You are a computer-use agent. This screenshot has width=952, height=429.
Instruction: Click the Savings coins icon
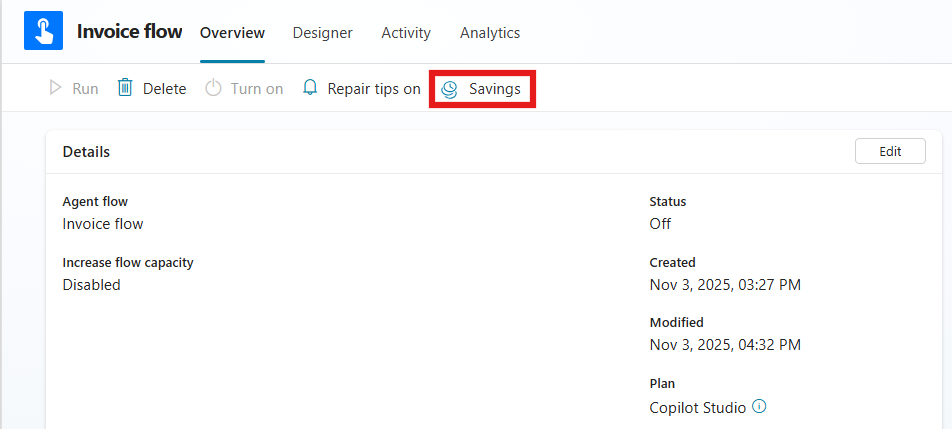(449, 89)
